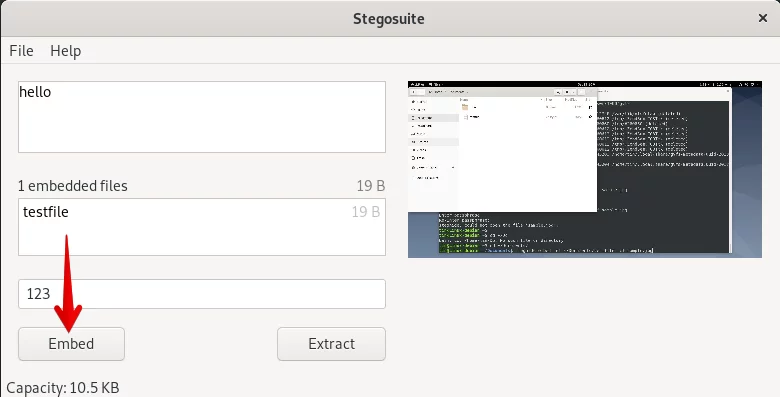The height and width of the screenshot is (397, 780).
Task: Open the File menu
Action: (x=21, y=51)
